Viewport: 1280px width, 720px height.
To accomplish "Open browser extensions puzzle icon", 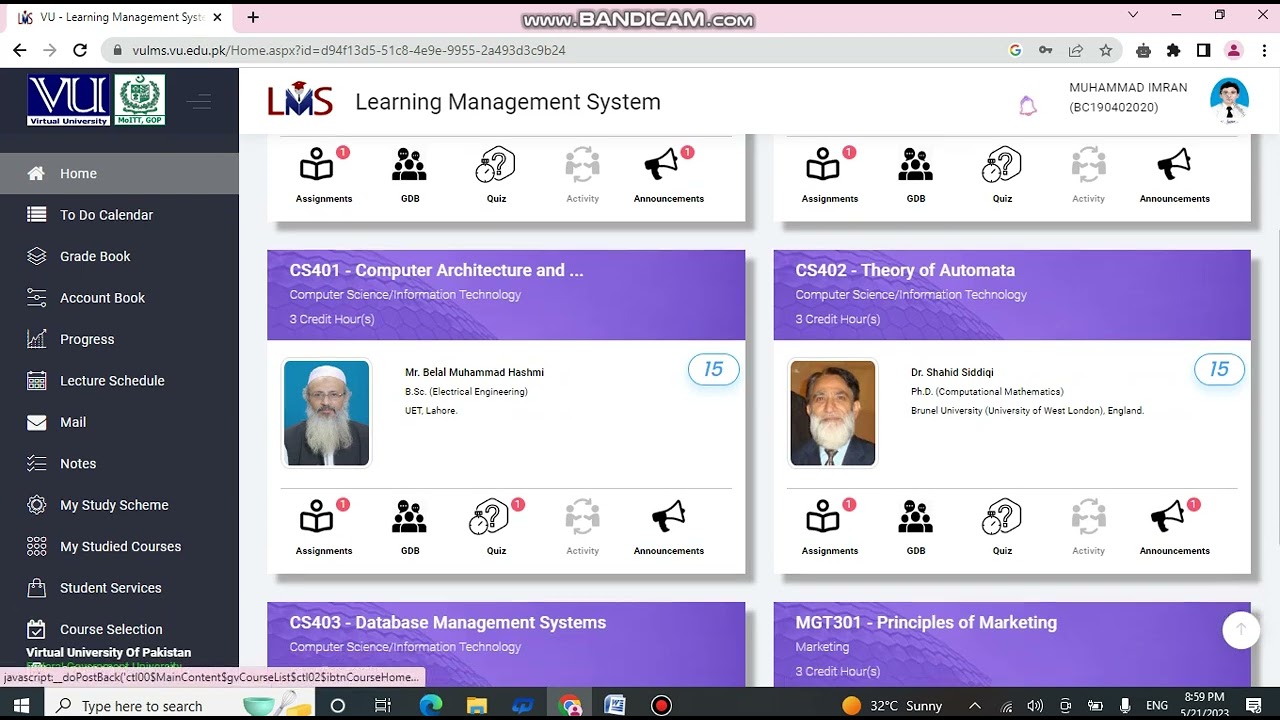I will point(1173,50).
